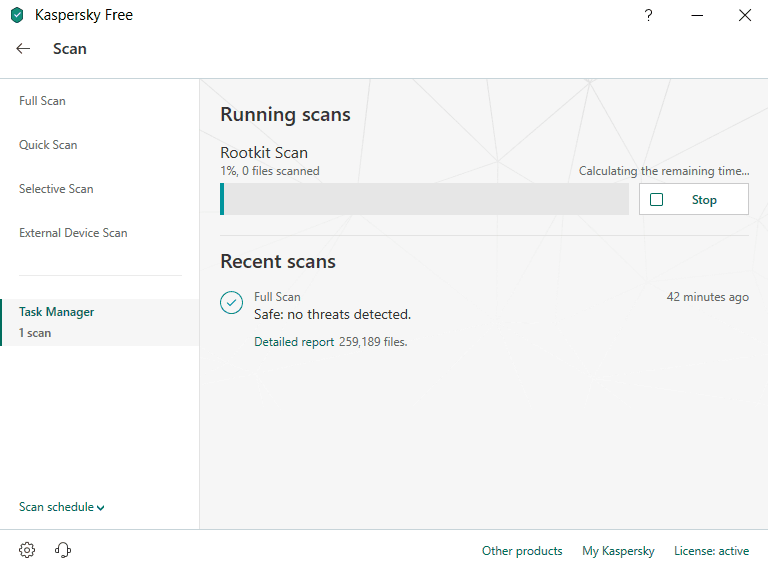Image resolution: width=768 pixels, height=566 pixels.
Task: Click 'Safe: no threats detected.' text
Action: click(333, 314)
